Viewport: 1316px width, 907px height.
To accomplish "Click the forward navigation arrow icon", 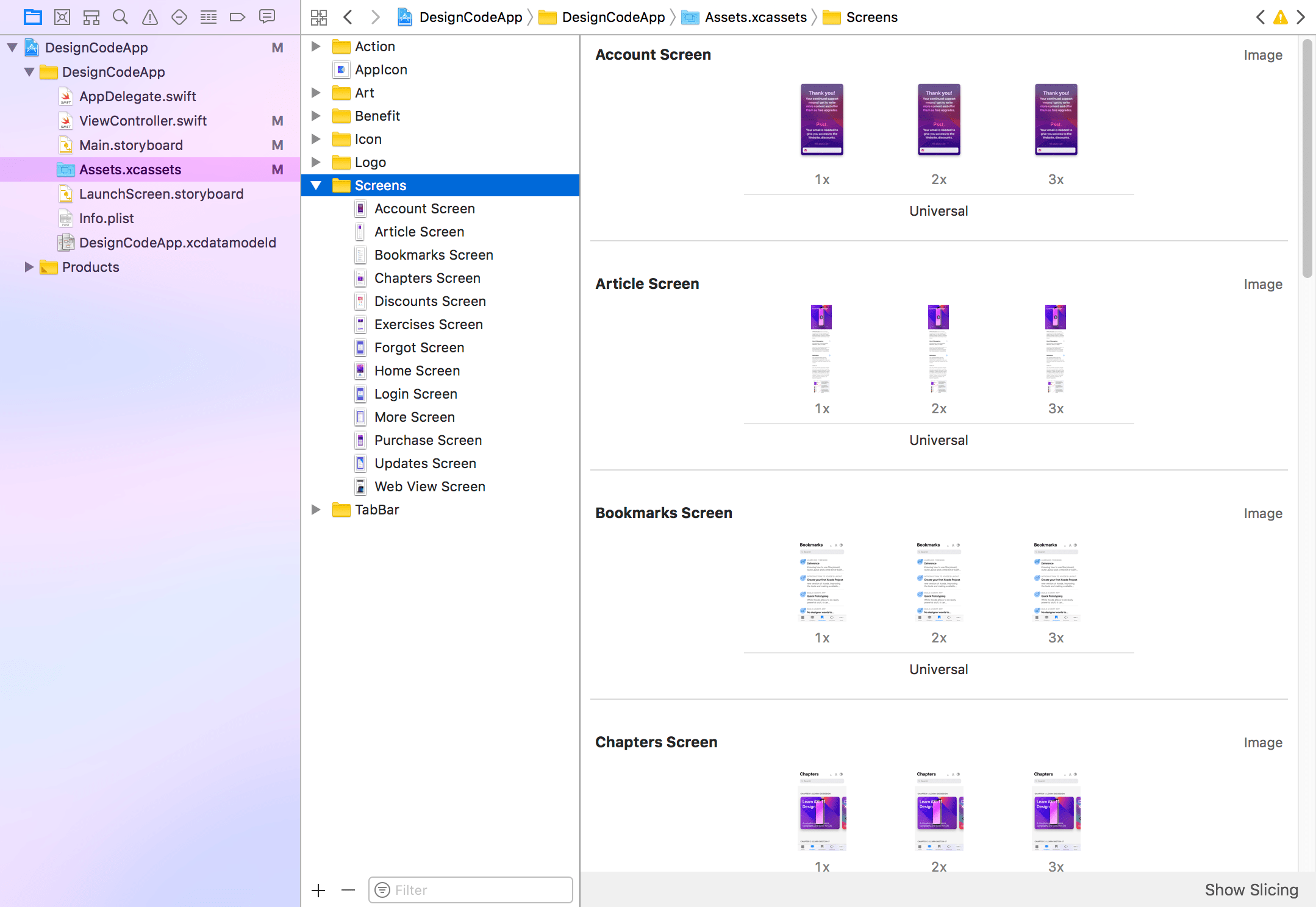I will point(375,17).
